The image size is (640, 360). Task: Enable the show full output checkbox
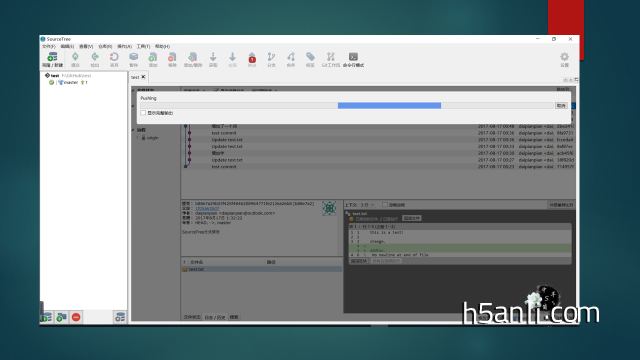[143, 113]
